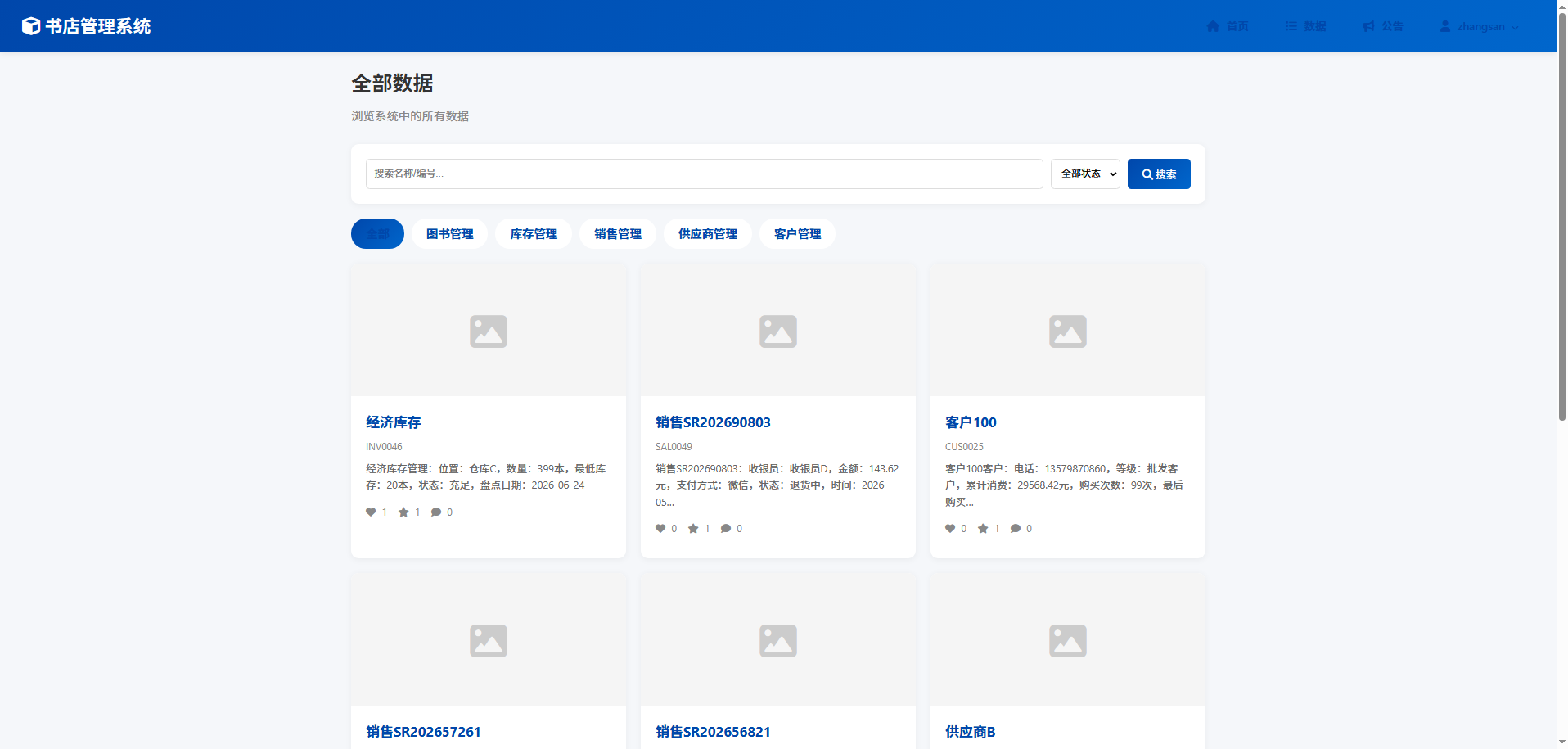Open comments on the 经济库存 card
This screenshot has height=749, width=1568.
coord(436,512)
